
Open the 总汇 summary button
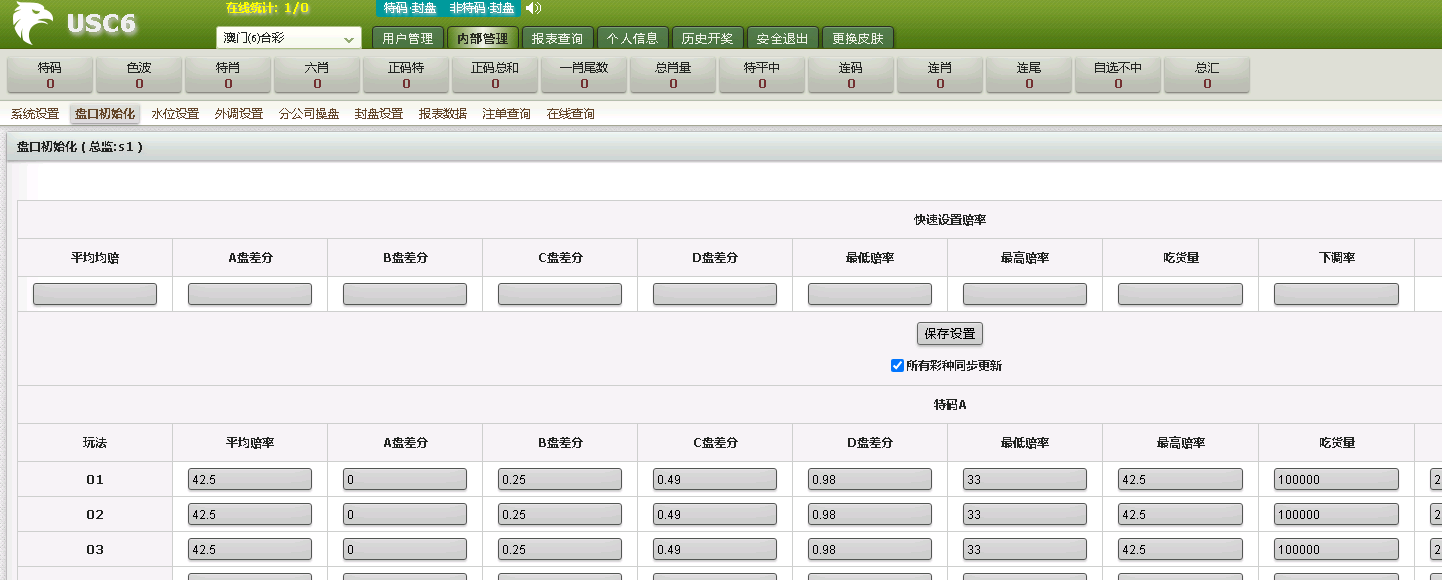(1207, 75)
